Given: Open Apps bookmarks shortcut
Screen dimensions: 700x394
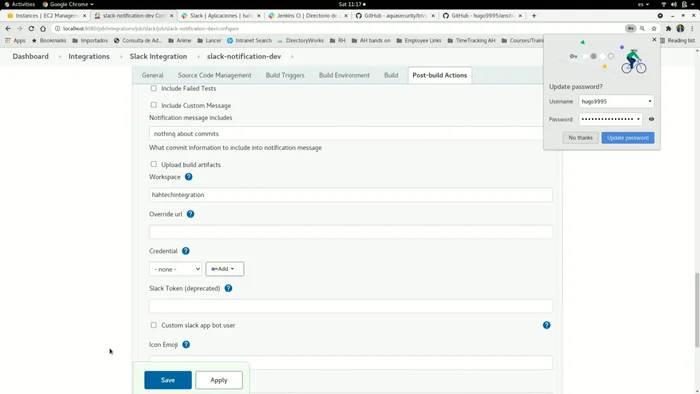Looking at the screenshot, I should [15, 41].
